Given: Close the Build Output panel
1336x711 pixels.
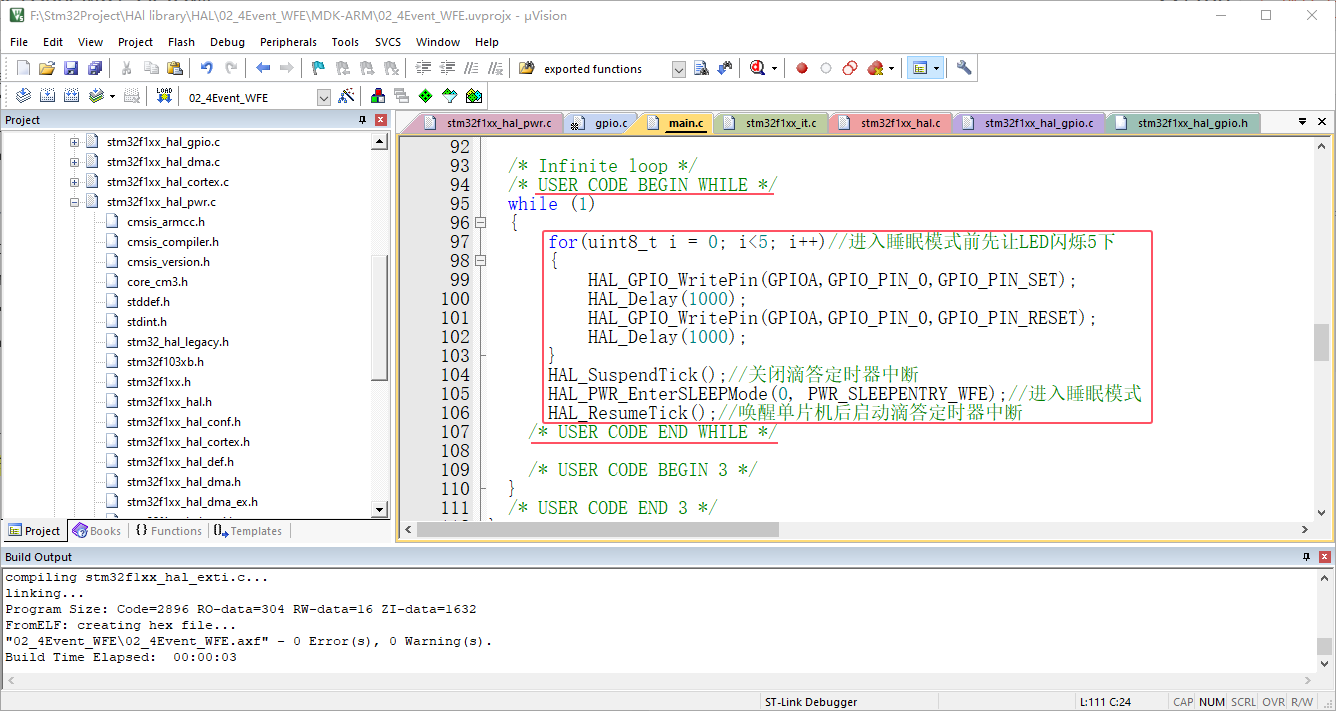Looking at the screenshot, I should pos(1324,557).
